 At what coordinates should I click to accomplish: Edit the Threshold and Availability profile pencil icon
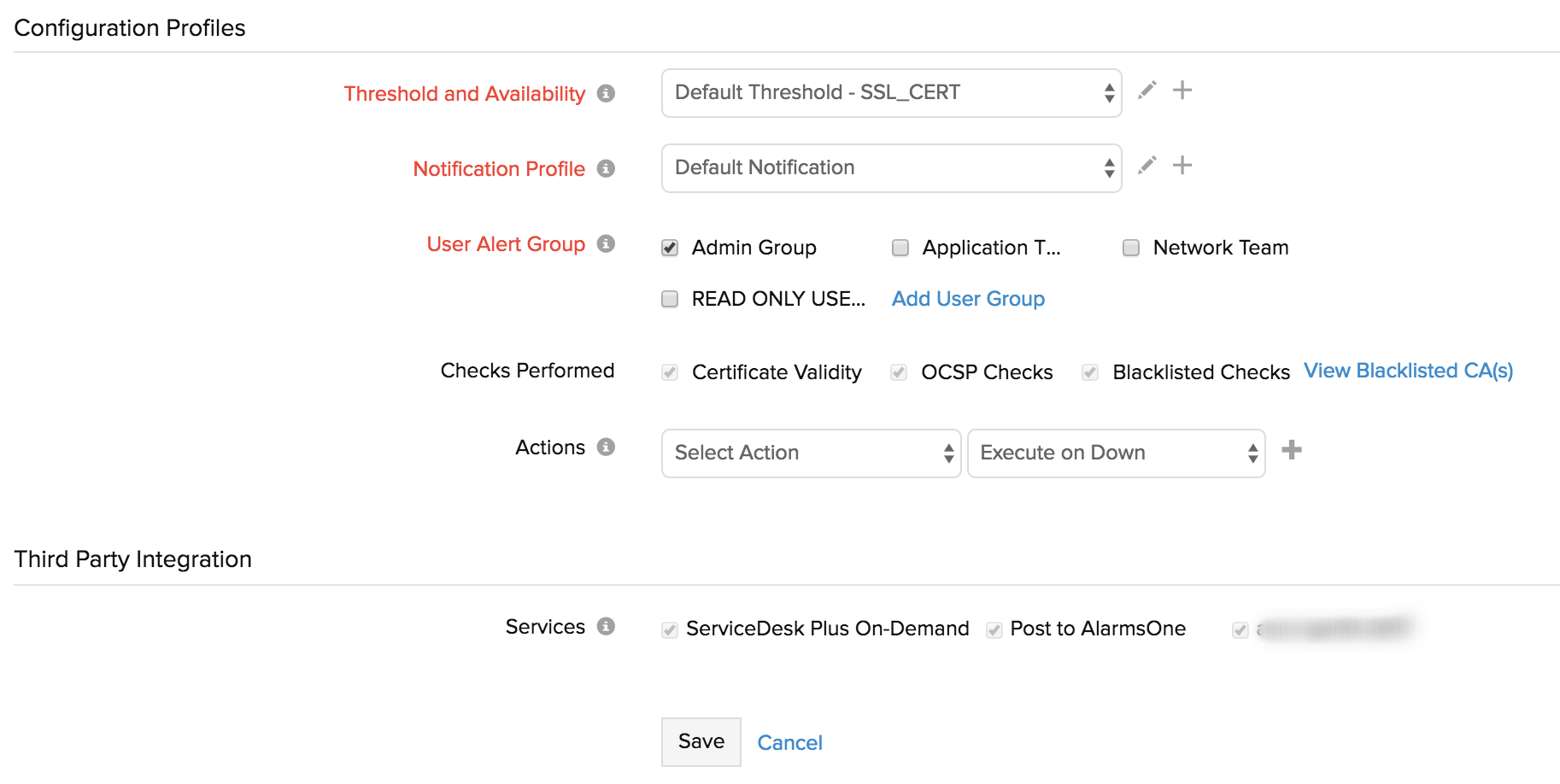click(x=1147, y=90)
